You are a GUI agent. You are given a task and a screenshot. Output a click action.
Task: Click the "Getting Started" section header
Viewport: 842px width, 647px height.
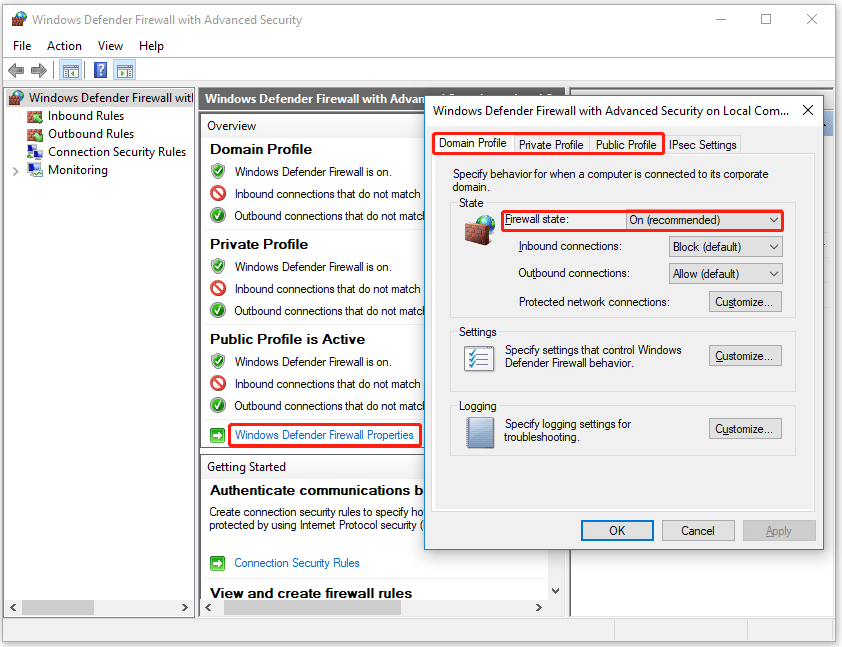(246, 467)
